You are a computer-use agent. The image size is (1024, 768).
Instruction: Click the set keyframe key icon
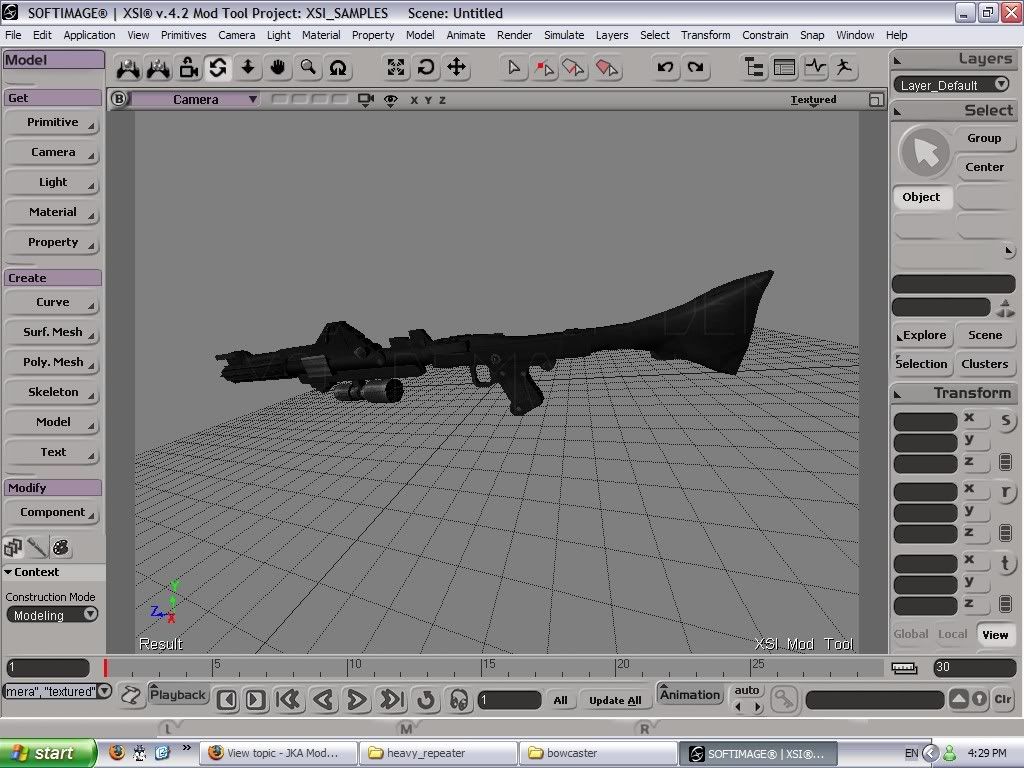(x=784, y=700)
